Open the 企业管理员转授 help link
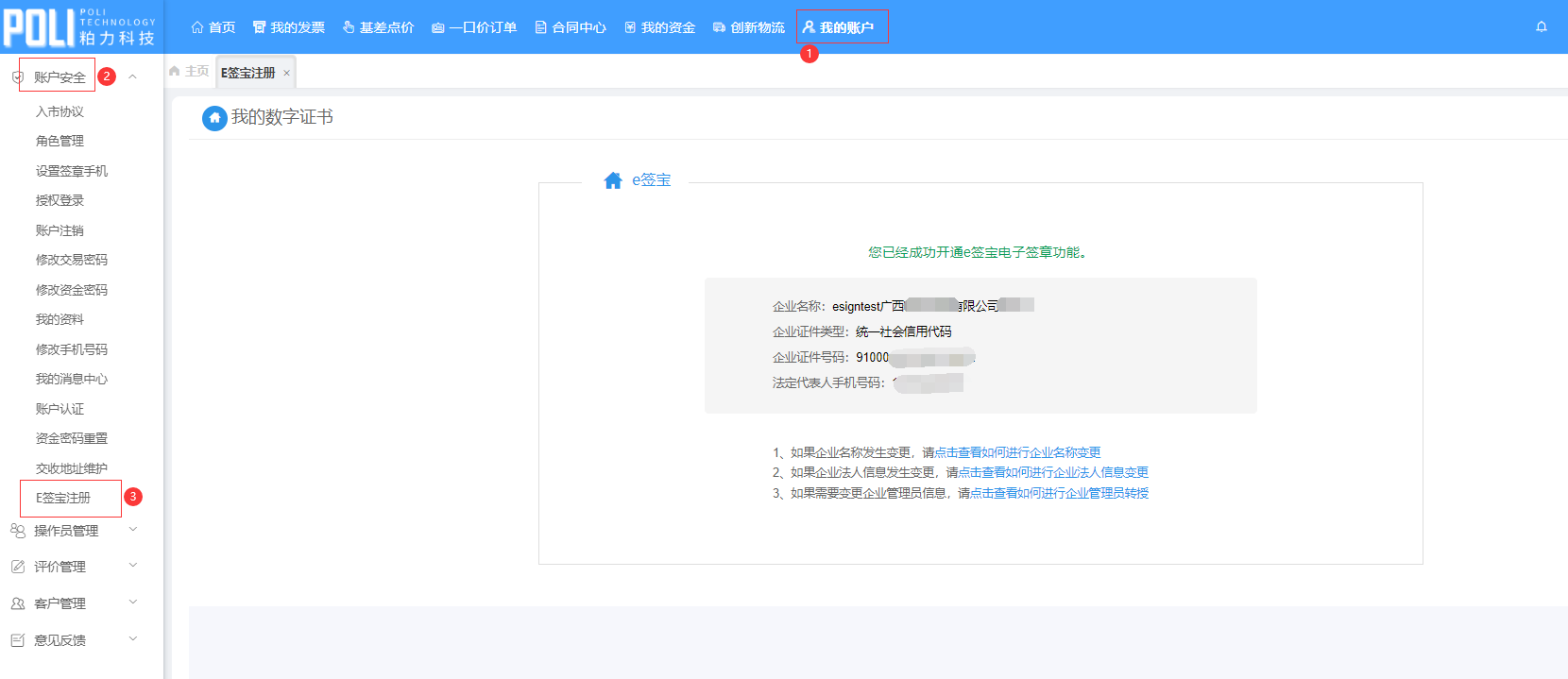Viewport: 1568px width, 679px height. 1060,493
